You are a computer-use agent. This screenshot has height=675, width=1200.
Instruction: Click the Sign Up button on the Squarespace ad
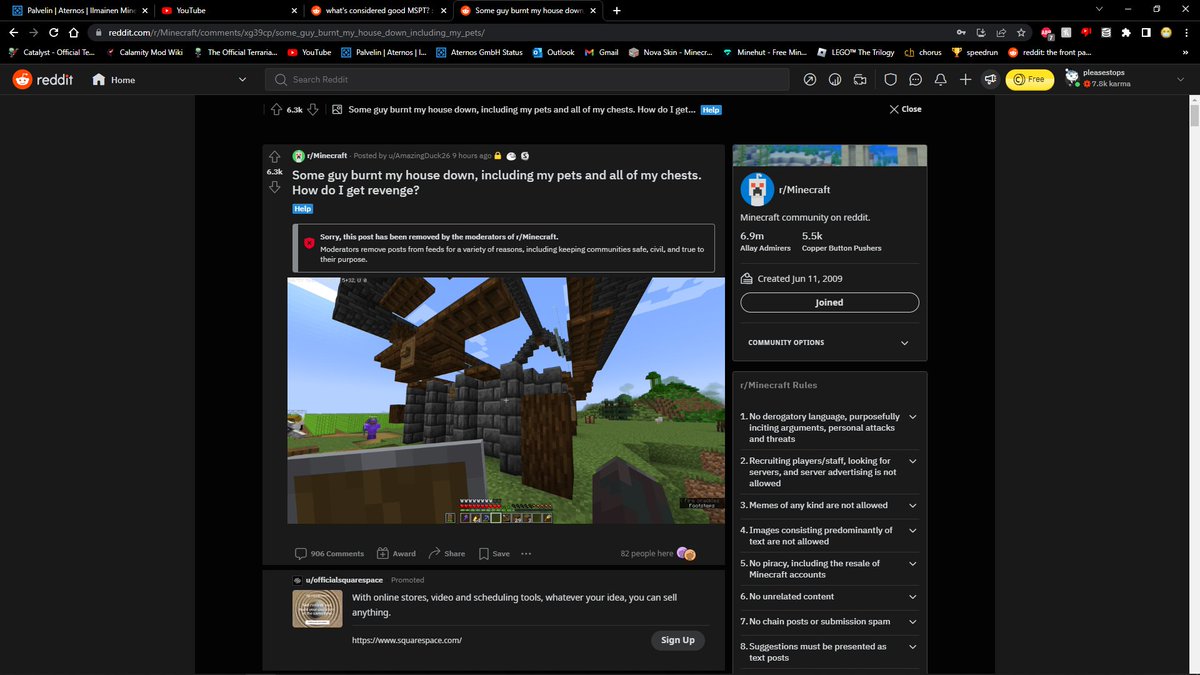677,640
